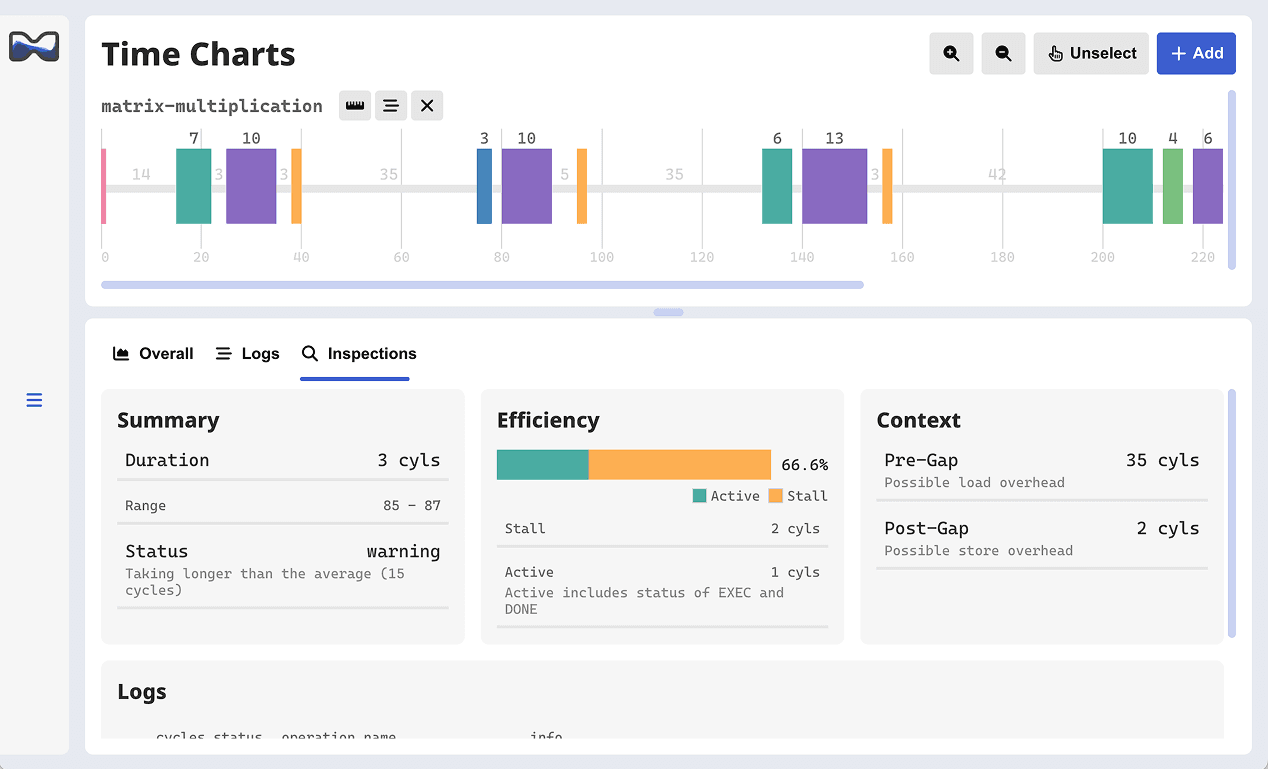Open the alignment list view for matrix-multiplication
This screenshot has width=1268, height=769.
[x=391, y=105]
